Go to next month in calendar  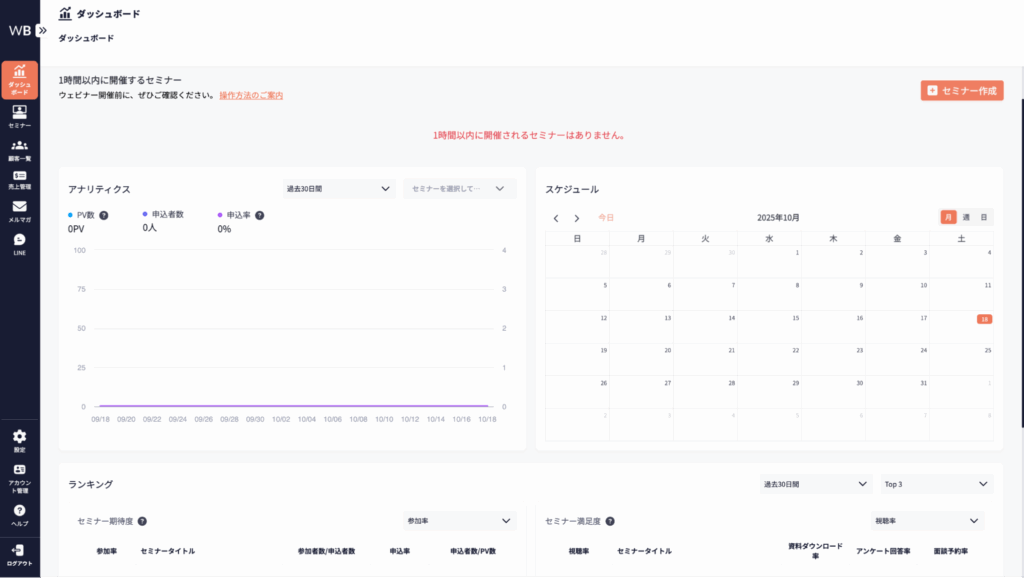576,218
